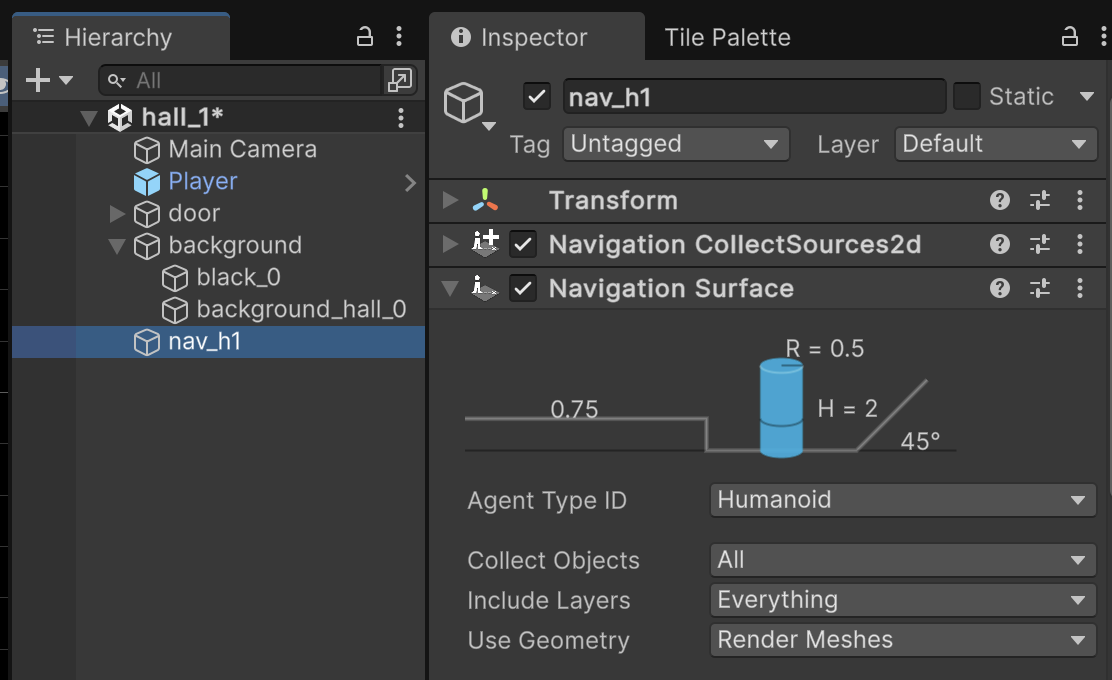Image resolution: width=1112 pixels, height=680 pixels.
Task: Open Navigation Surface help reference icon
Action: coord(999,288)
